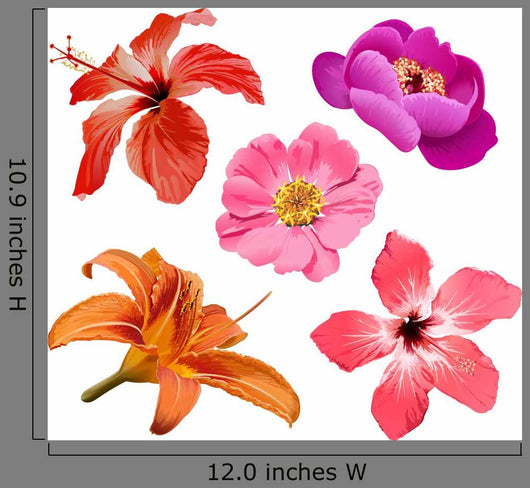Click the dark center of the pink hibiscus
This screenshot has height=488, width=530.
413,329
